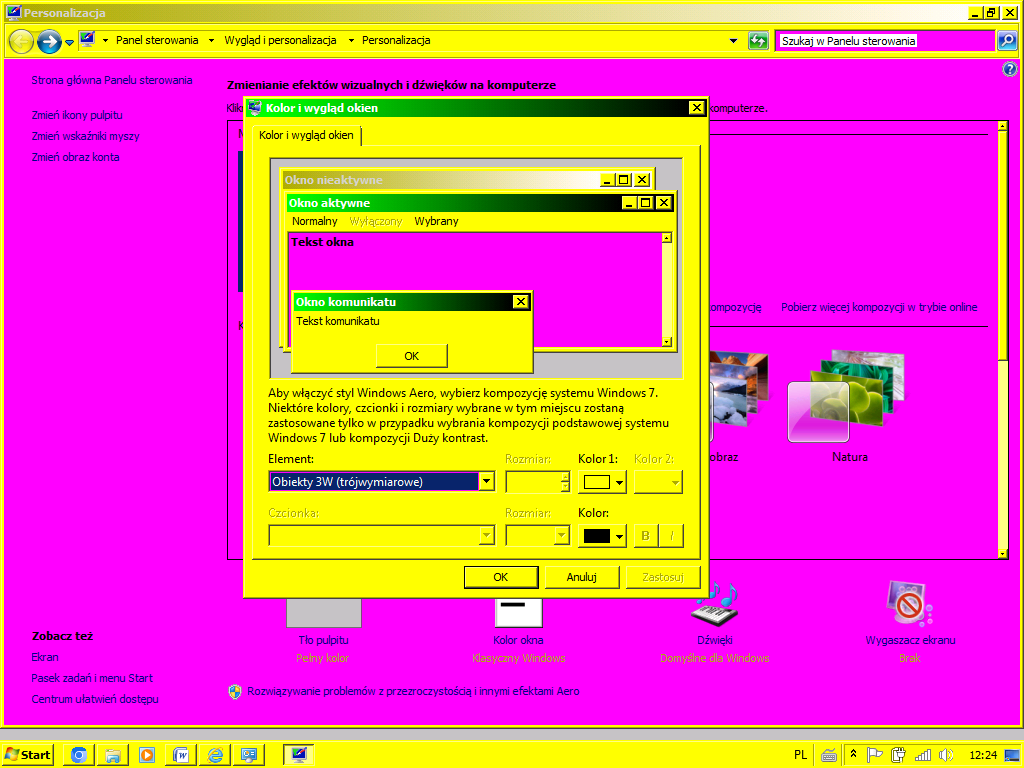The image size is (1024, 768).
Task: Launch Internet Explorer from taskbar
Action: tap(215, 755)
